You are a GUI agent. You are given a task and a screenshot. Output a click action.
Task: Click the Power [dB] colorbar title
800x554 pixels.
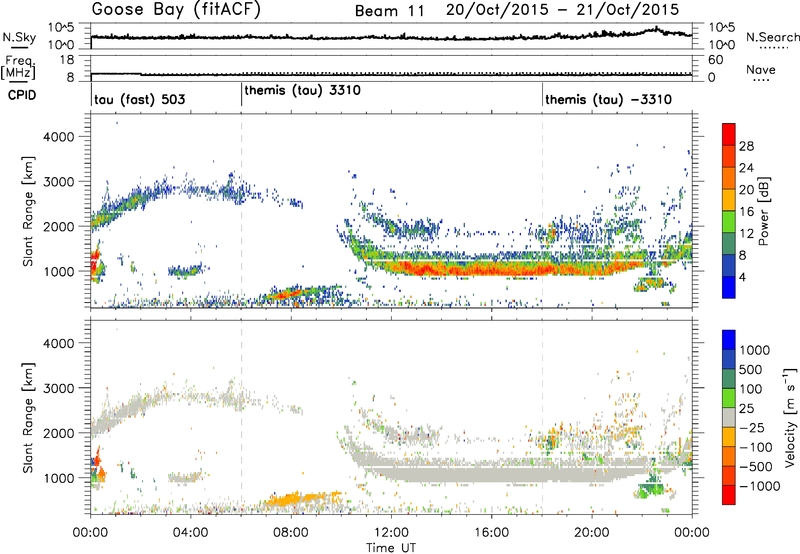(763, 211)
